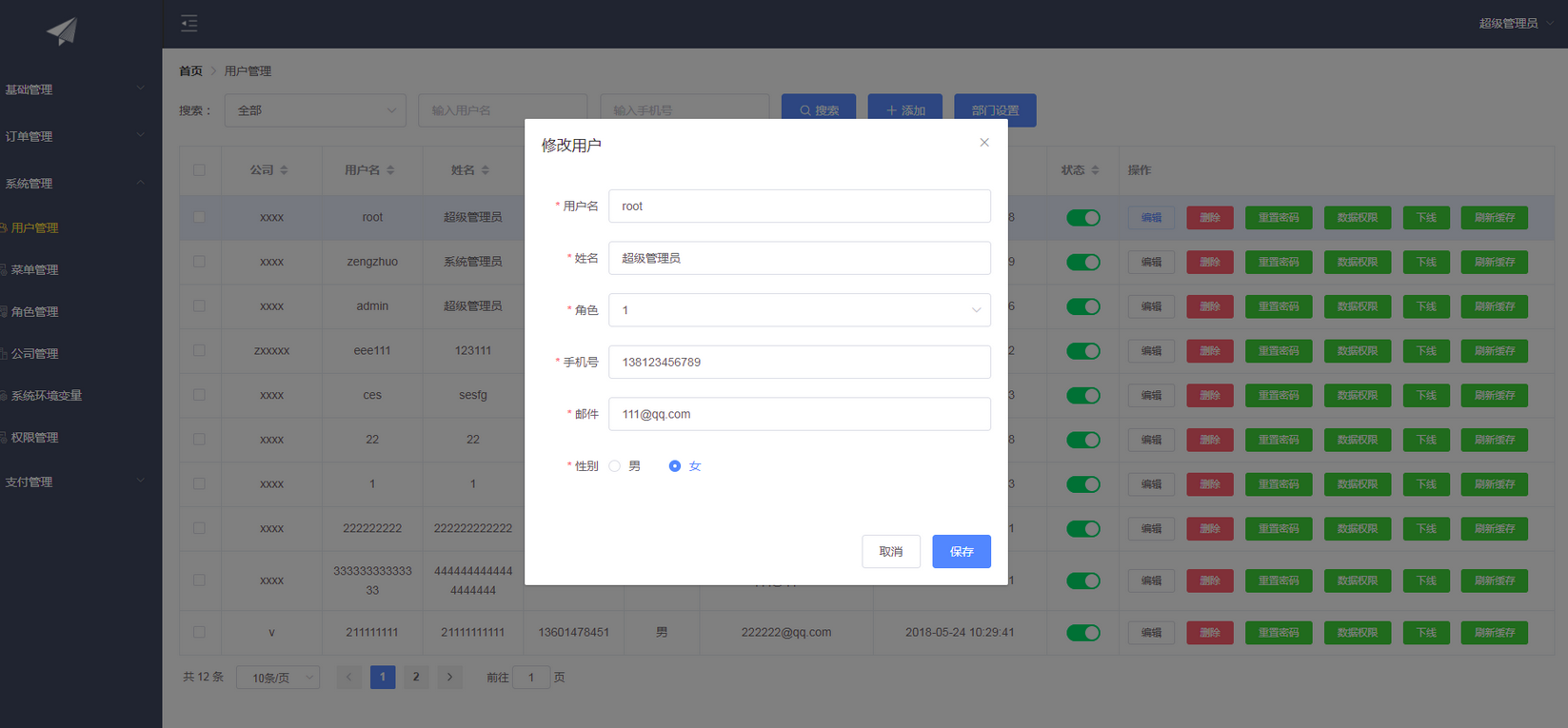1568x728 pixels.
Task: Click the 公司 column sort icon
Action: coord(284,170)
